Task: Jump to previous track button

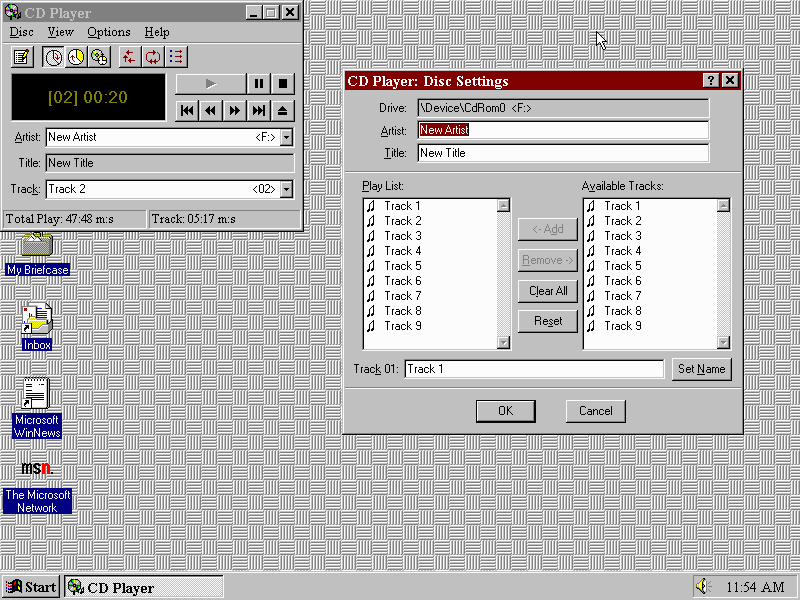Action: point(187,111)
